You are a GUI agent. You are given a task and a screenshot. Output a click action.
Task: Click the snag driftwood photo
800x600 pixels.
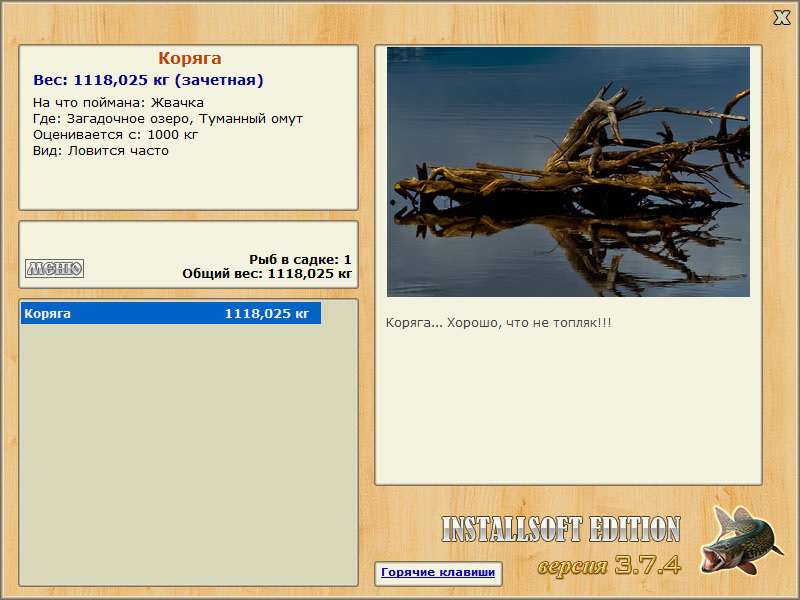tap(568, 172)
